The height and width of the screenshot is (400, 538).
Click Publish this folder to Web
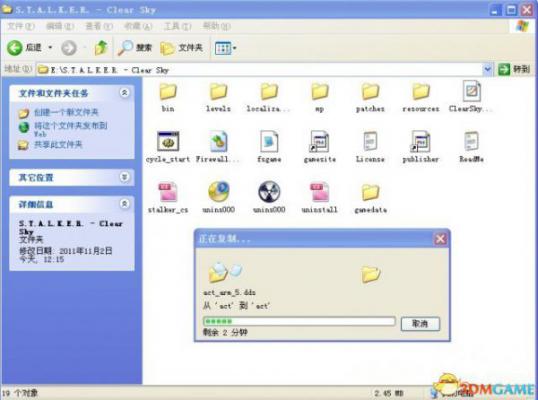pyautogui.click(x=70, y=129)
